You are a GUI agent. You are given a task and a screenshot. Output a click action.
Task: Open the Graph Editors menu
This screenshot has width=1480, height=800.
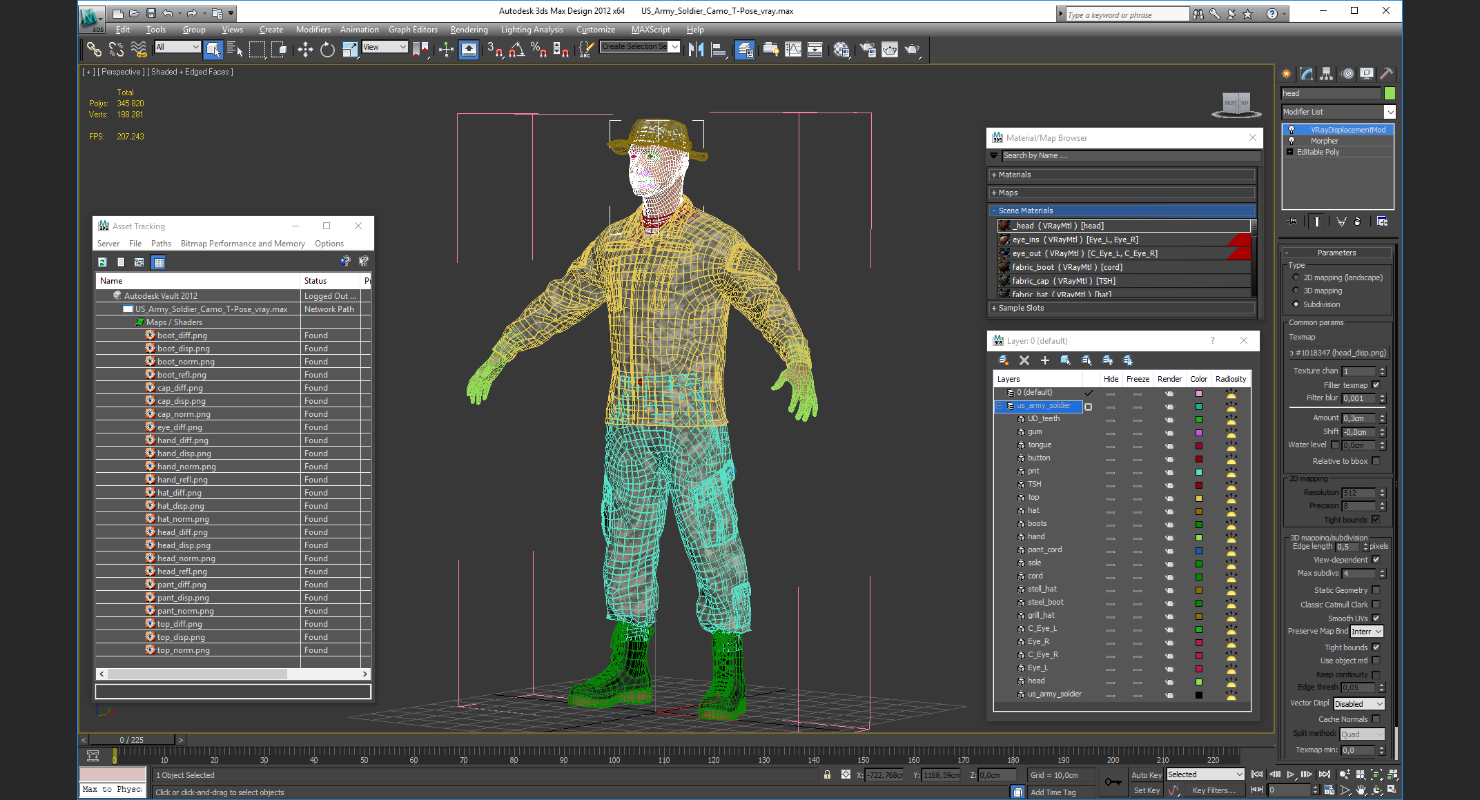413,30
